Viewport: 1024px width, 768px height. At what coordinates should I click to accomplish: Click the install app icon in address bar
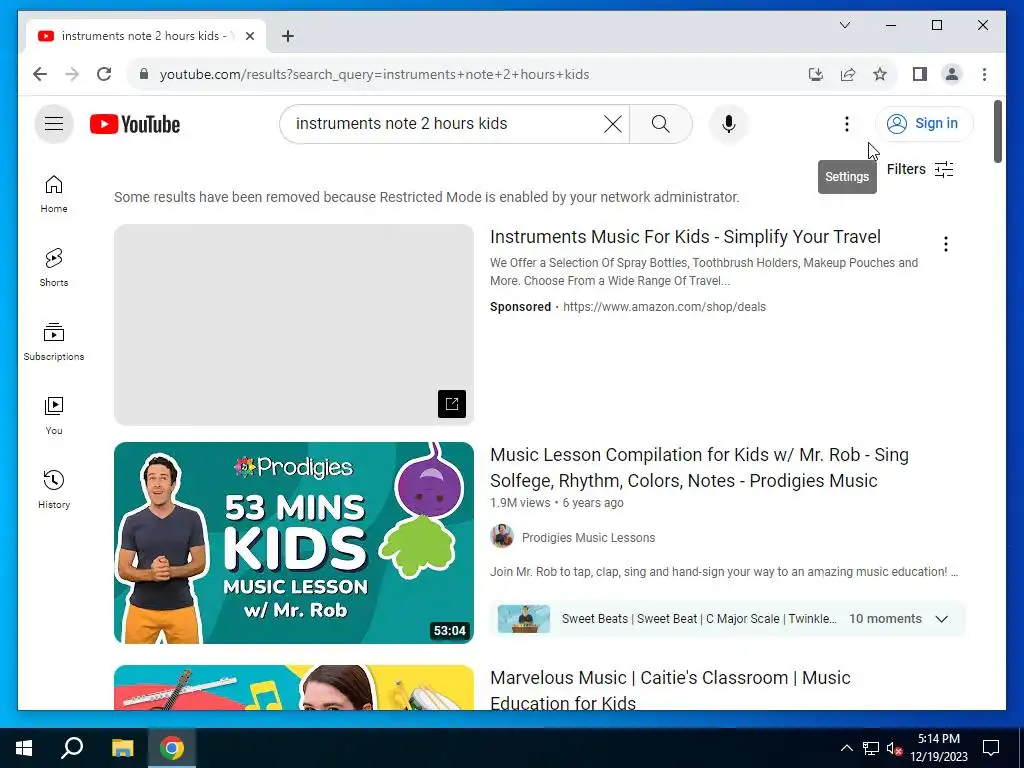816,74
